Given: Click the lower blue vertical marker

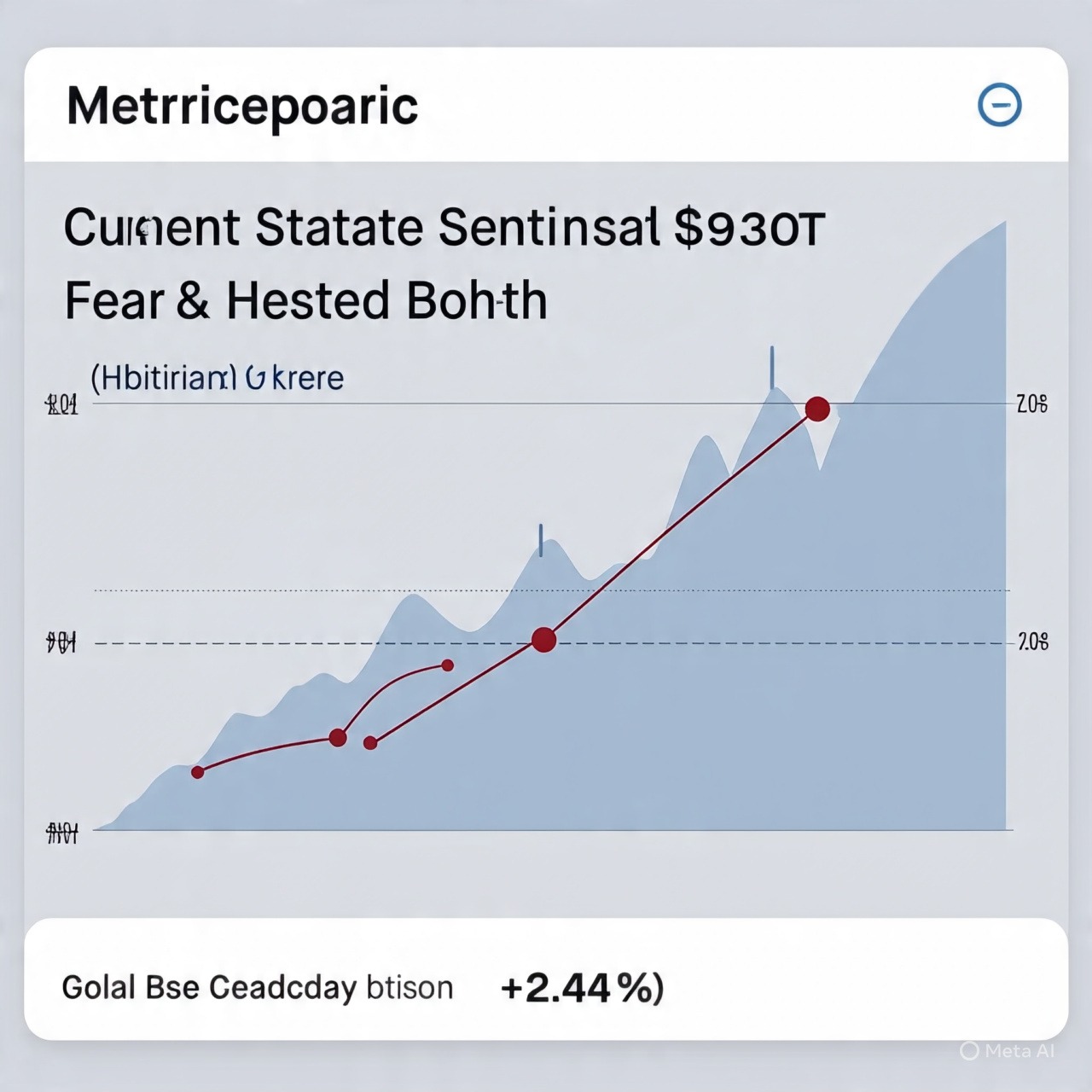Looking at the screenshot, I should (x=541, y=540).
